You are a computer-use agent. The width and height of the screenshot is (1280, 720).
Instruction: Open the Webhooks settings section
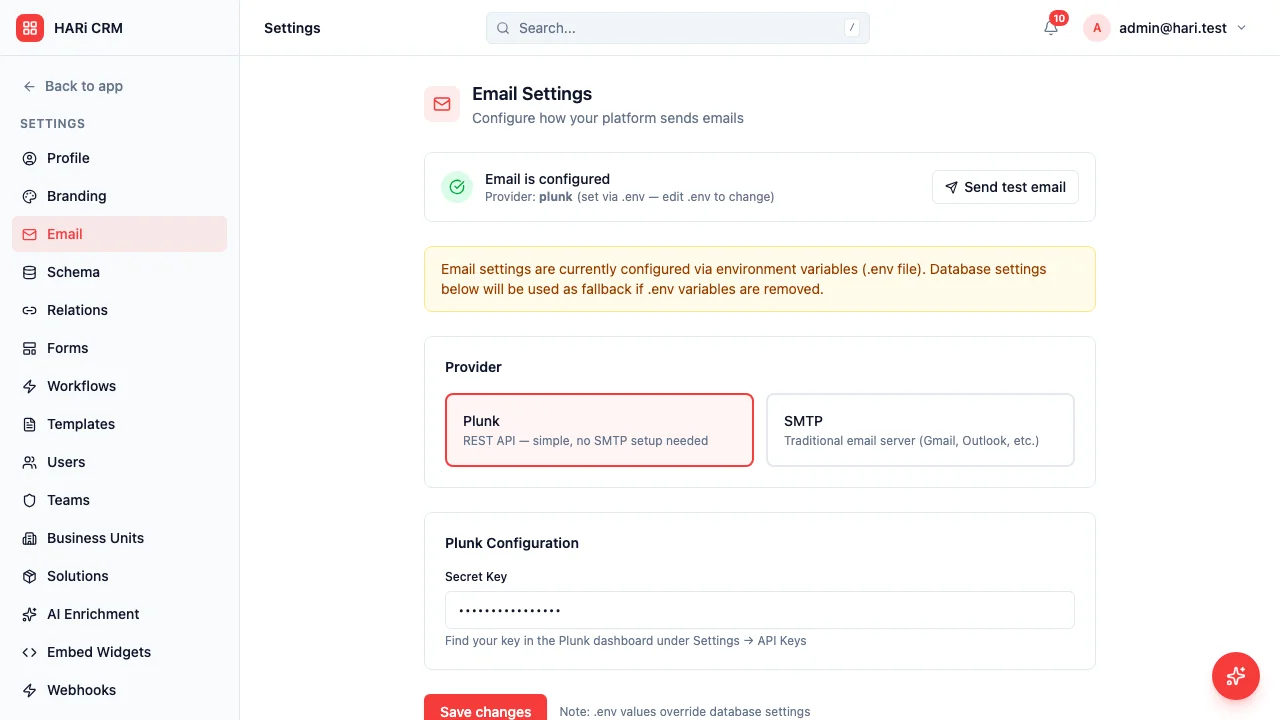pyautogui.click(x=81, y=690)
